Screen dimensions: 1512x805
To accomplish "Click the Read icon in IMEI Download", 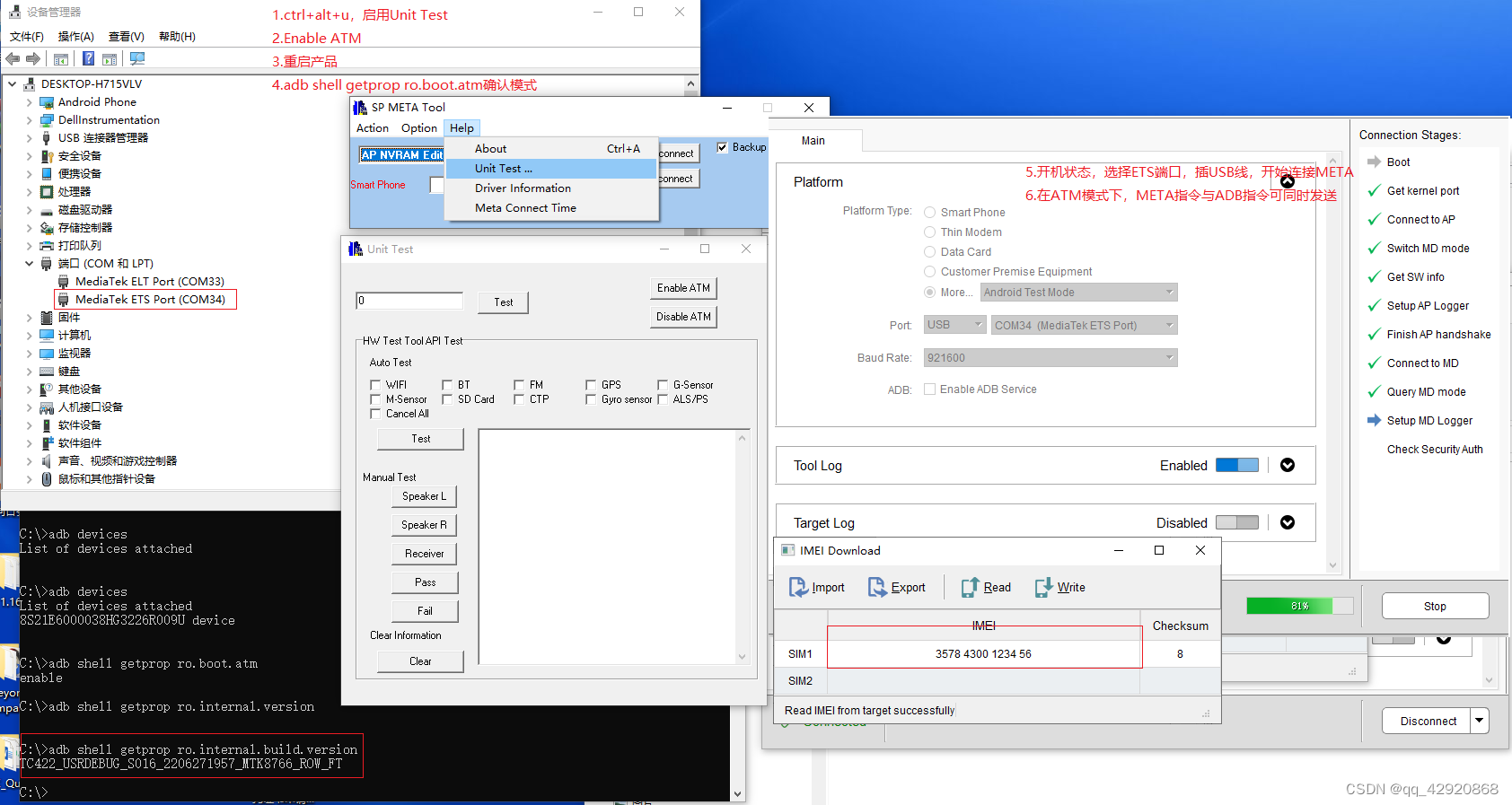I will 970,587.
